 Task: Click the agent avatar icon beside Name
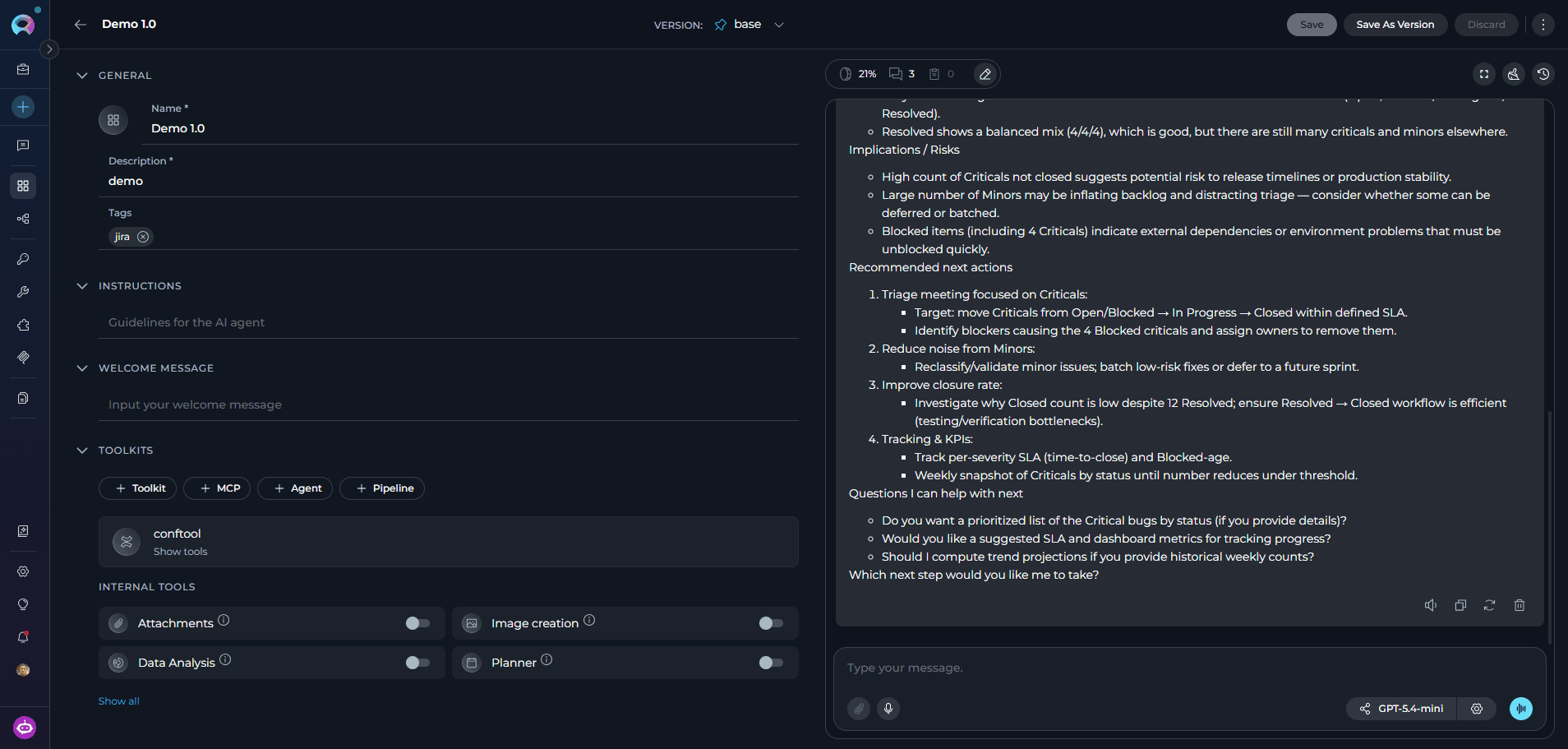pos(113,120)
